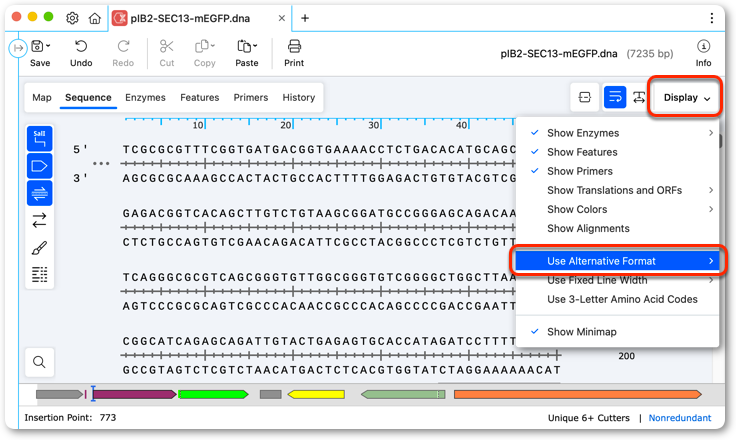Click the Print icon
The image size is (738, 440).
[294, 46]
